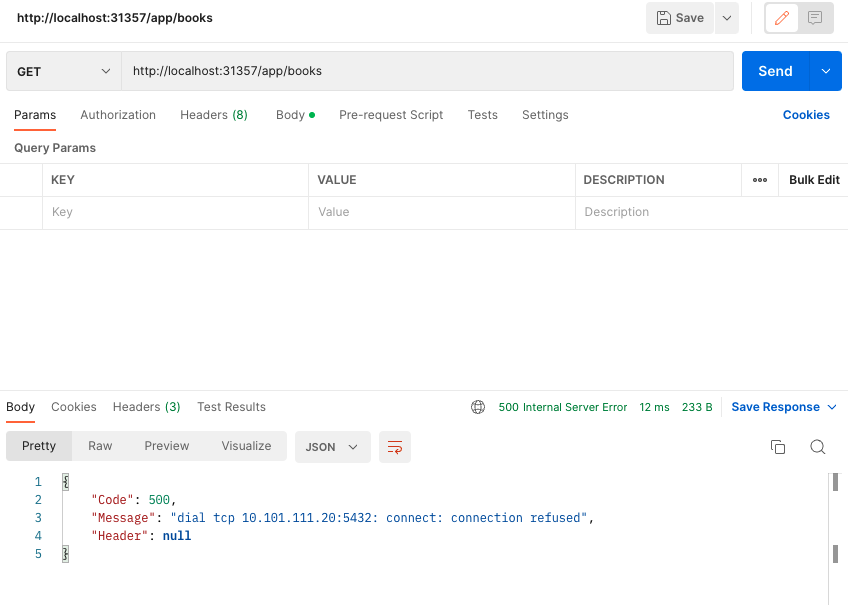Viewport: 848px width, 605px height.
Task: Click the Cookies link
Action: click(806, 115)
